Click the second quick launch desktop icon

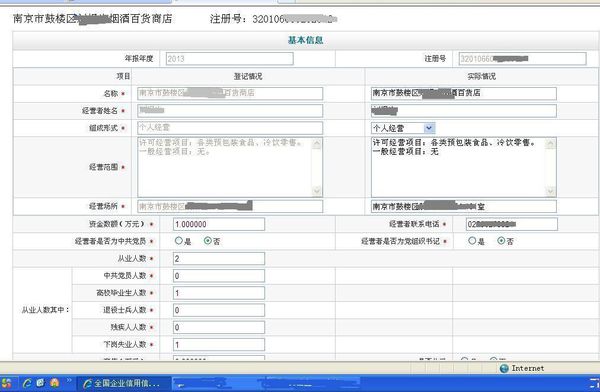tap(41, 383)
